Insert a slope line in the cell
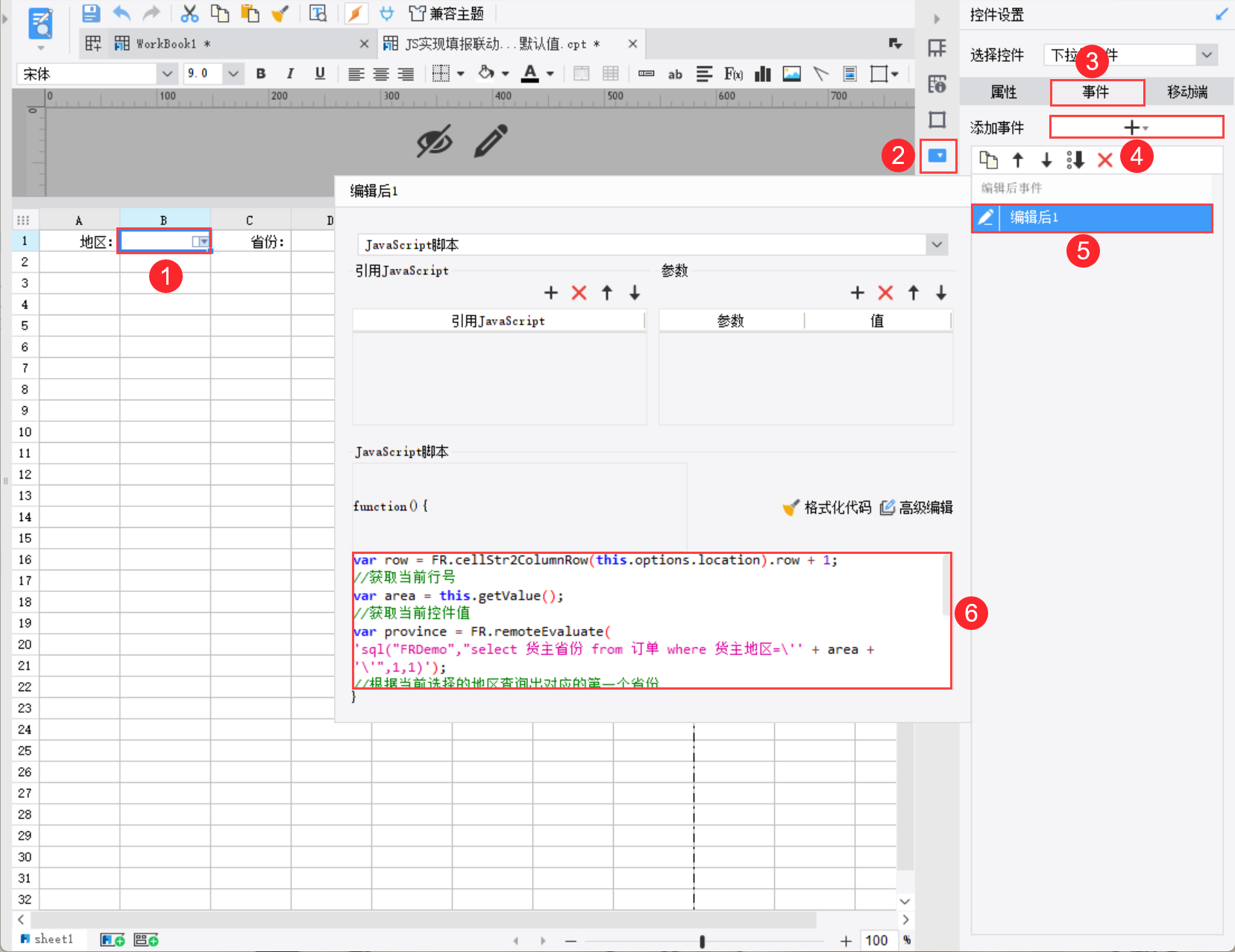This screenshot has height=952, width=1235. coord(821,74)
